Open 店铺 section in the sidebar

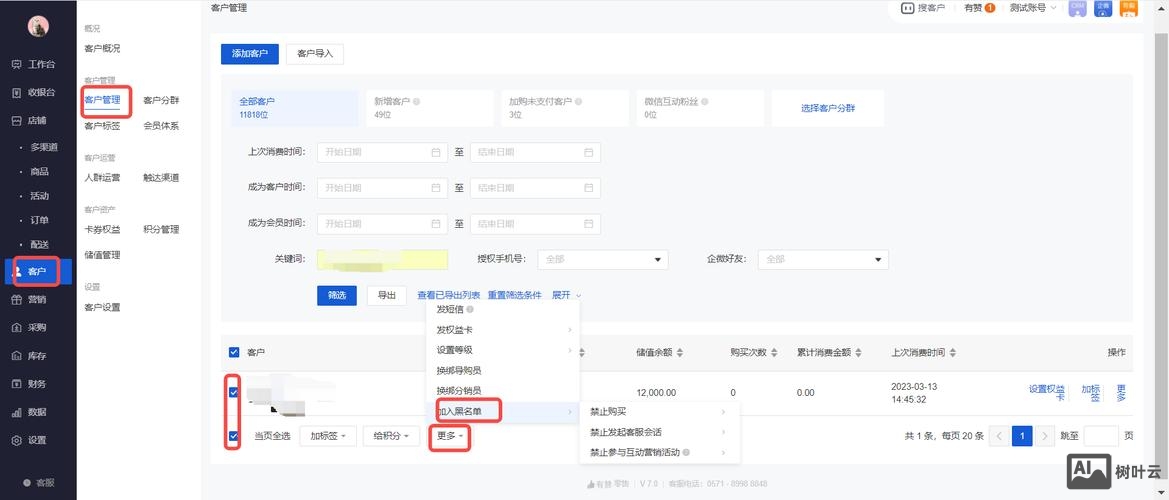(x=30, y=120)
